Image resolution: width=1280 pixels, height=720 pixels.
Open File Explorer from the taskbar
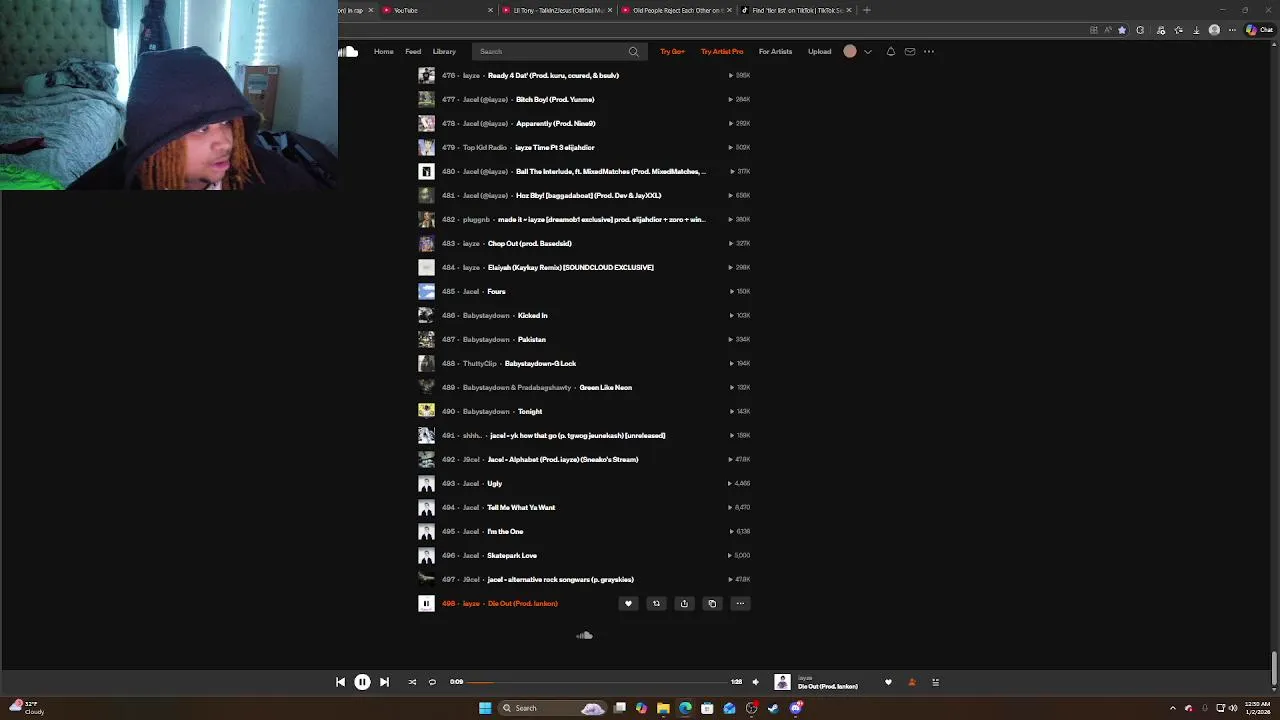pos(663,708)
